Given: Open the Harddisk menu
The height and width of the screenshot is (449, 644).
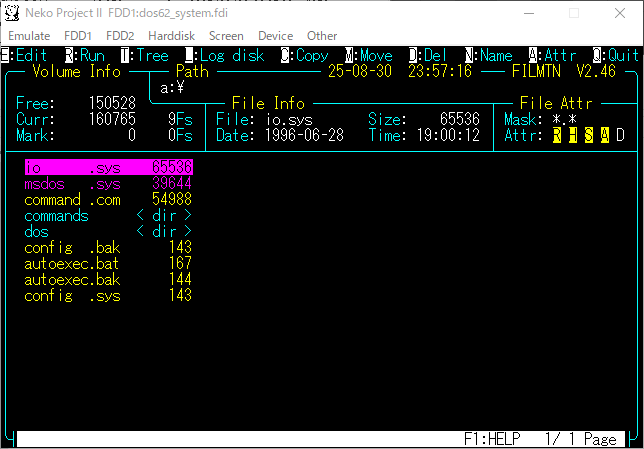Looking at the screenshot, I should [x=171, y=36].
